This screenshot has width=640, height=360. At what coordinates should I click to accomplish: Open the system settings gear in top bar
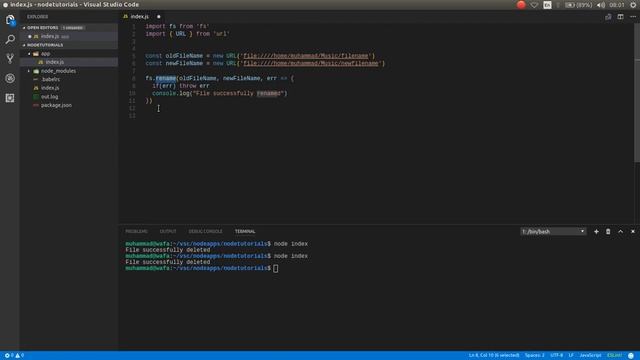[x=633, y=5]
